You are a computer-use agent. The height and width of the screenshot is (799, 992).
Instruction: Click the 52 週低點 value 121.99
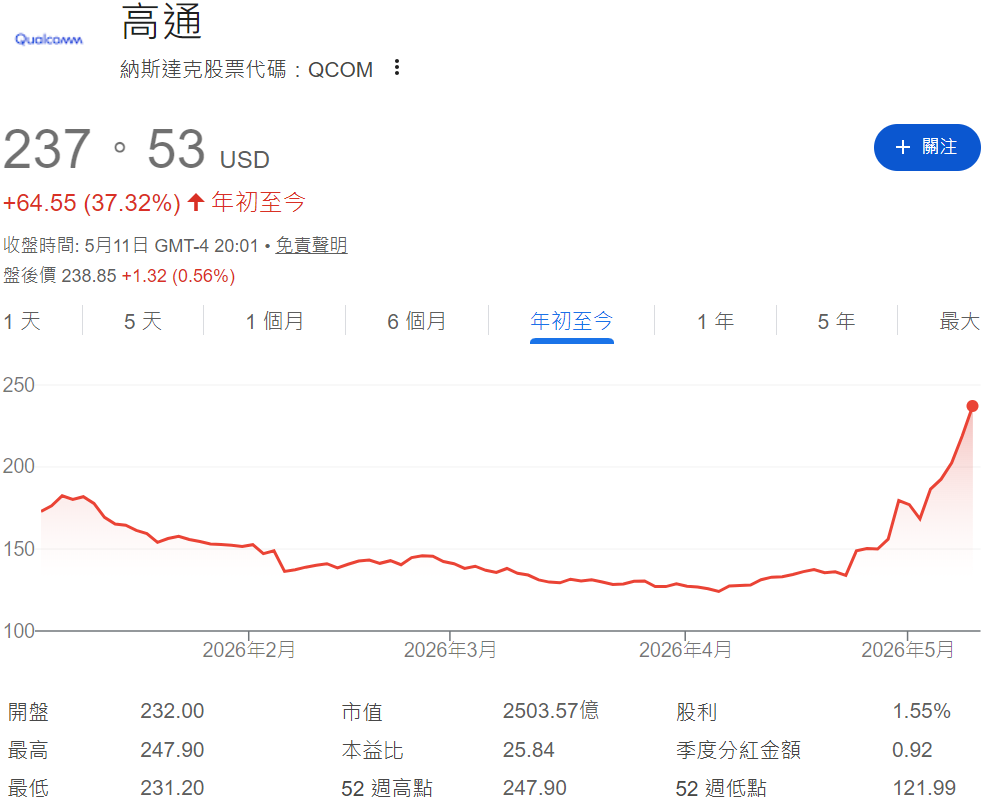click(x=924, y=788)
